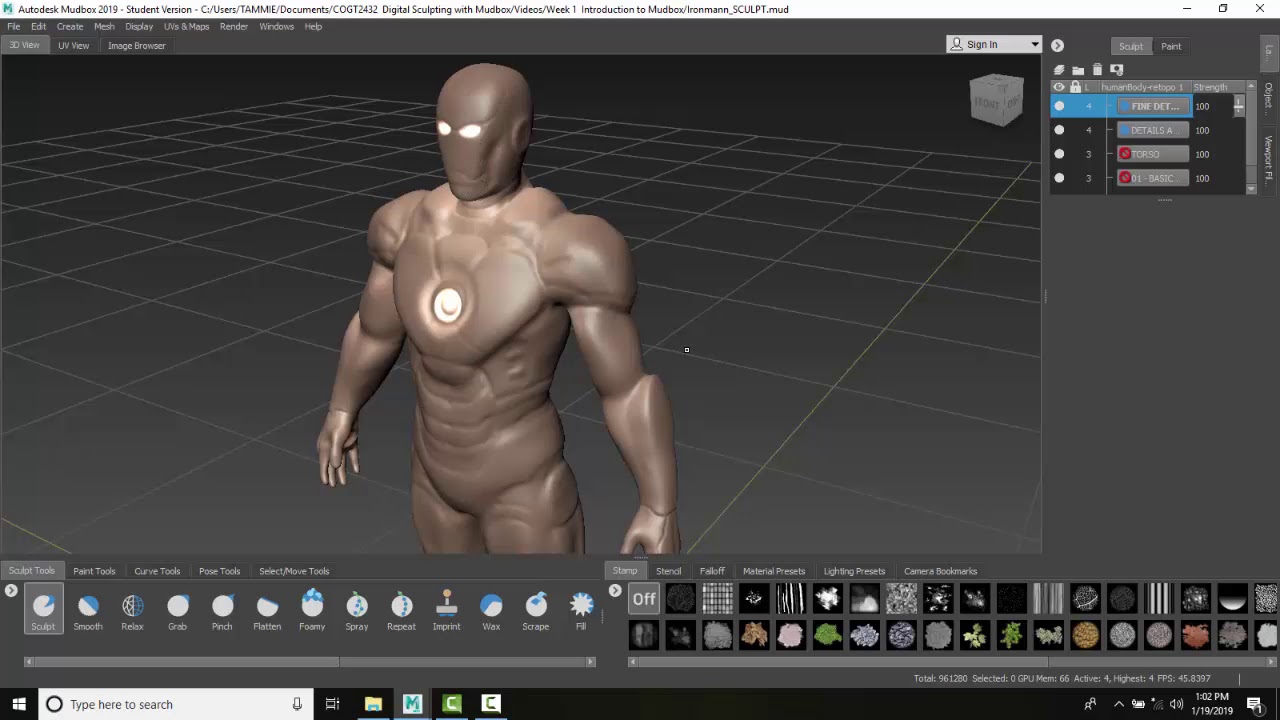Screen dimensions: 1280x720
Task: Switch to the UV View tab
Action: [x=73, y=46]
